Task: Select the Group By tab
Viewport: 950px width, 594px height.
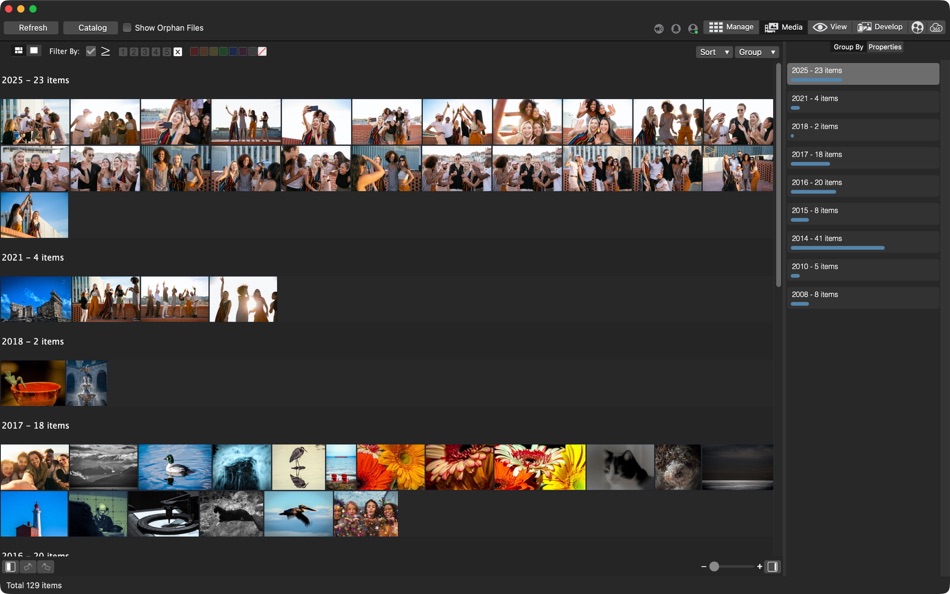Action: point(847,46)
